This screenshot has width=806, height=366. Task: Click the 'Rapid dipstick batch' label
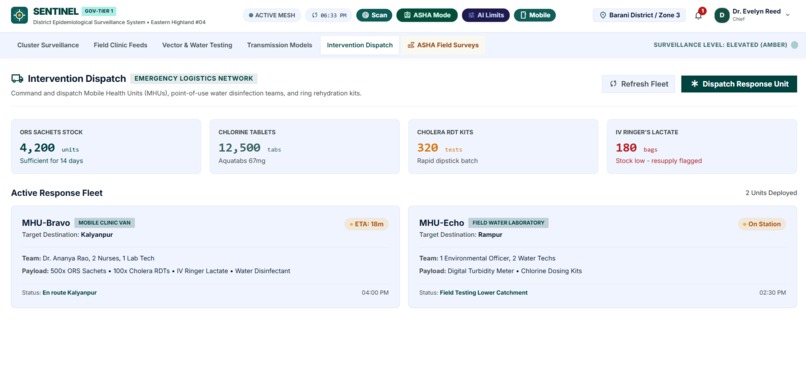[x=447, y=161]
